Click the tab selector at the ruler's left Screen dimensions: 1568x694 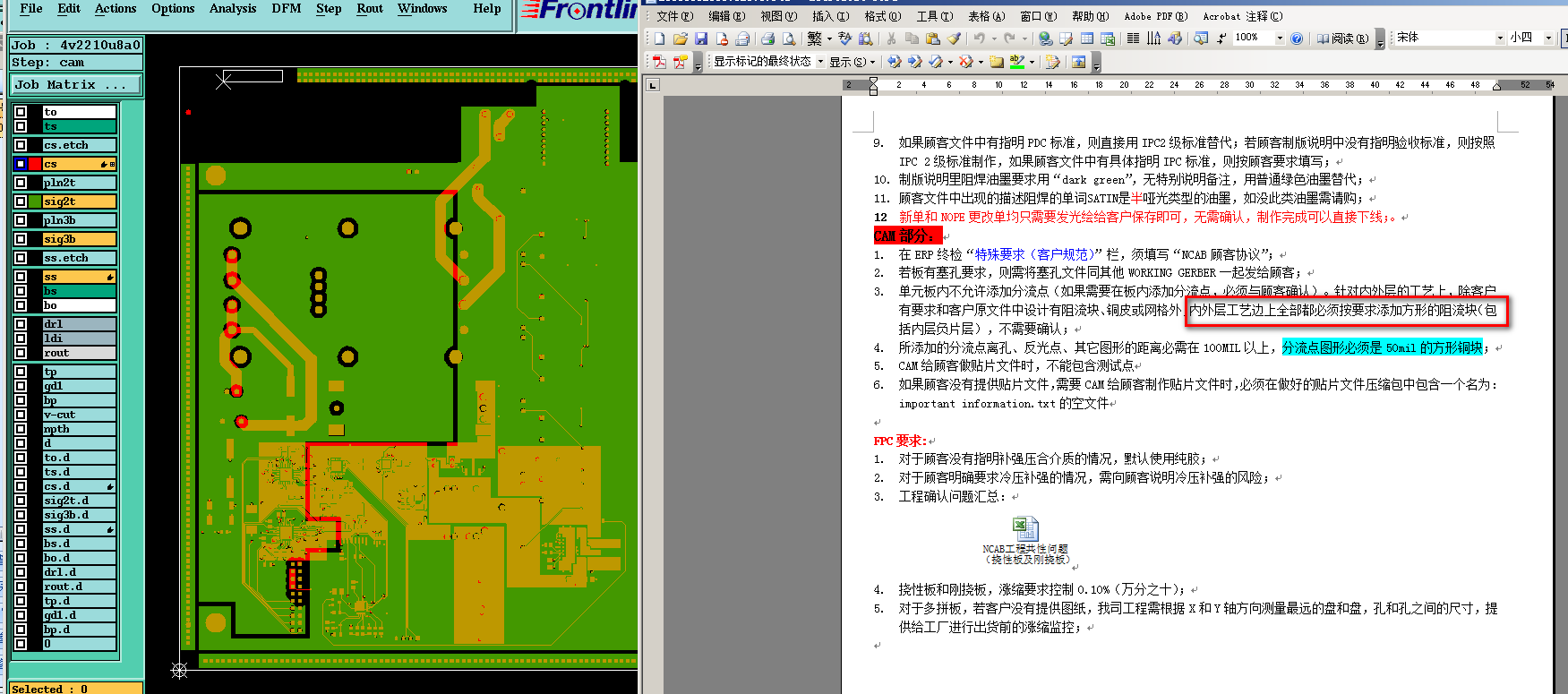tap(653, 85)
